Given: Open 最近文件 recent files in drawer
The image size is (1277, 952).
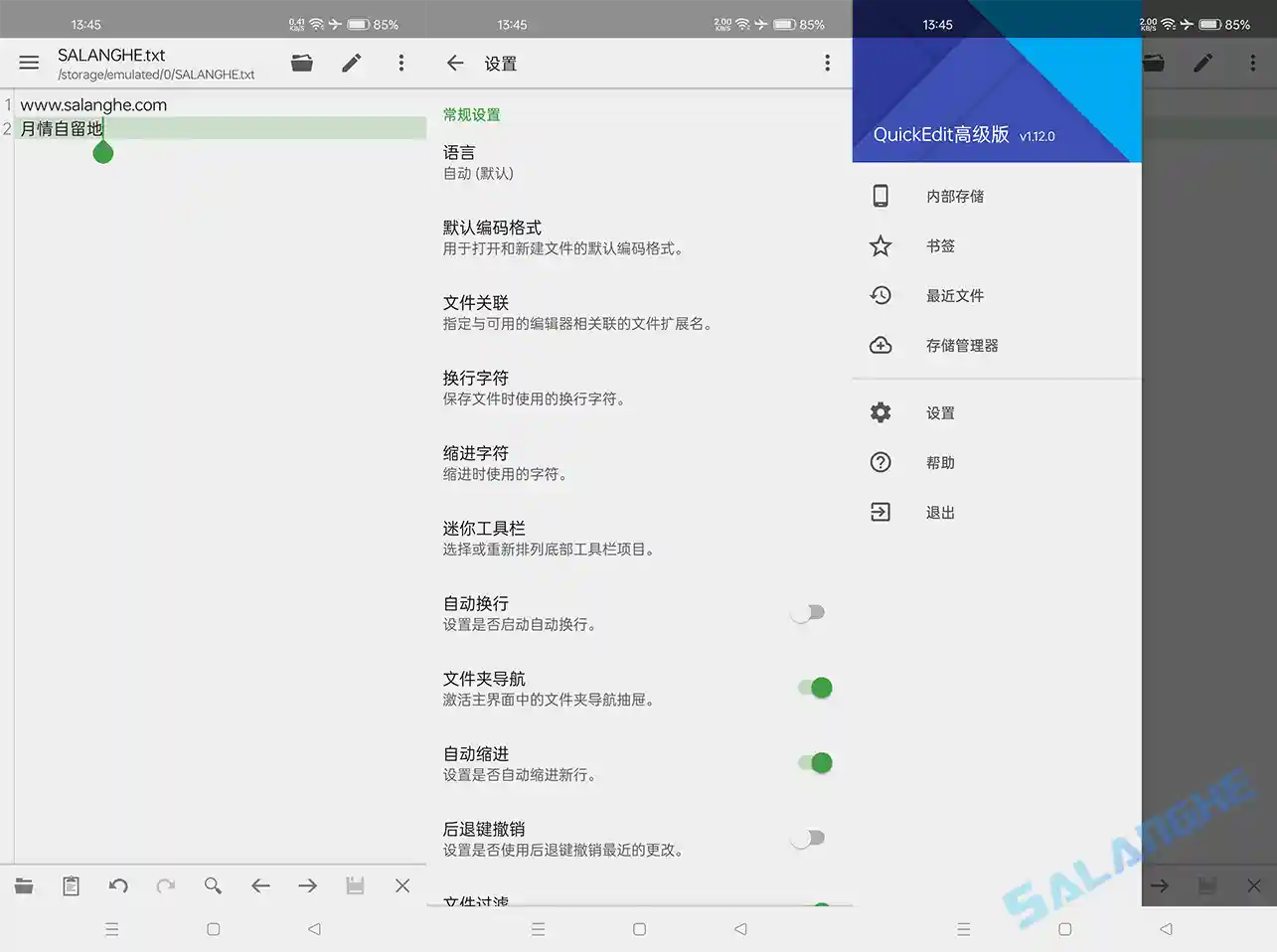Looking at the screenshot, I should click(954, 295).
